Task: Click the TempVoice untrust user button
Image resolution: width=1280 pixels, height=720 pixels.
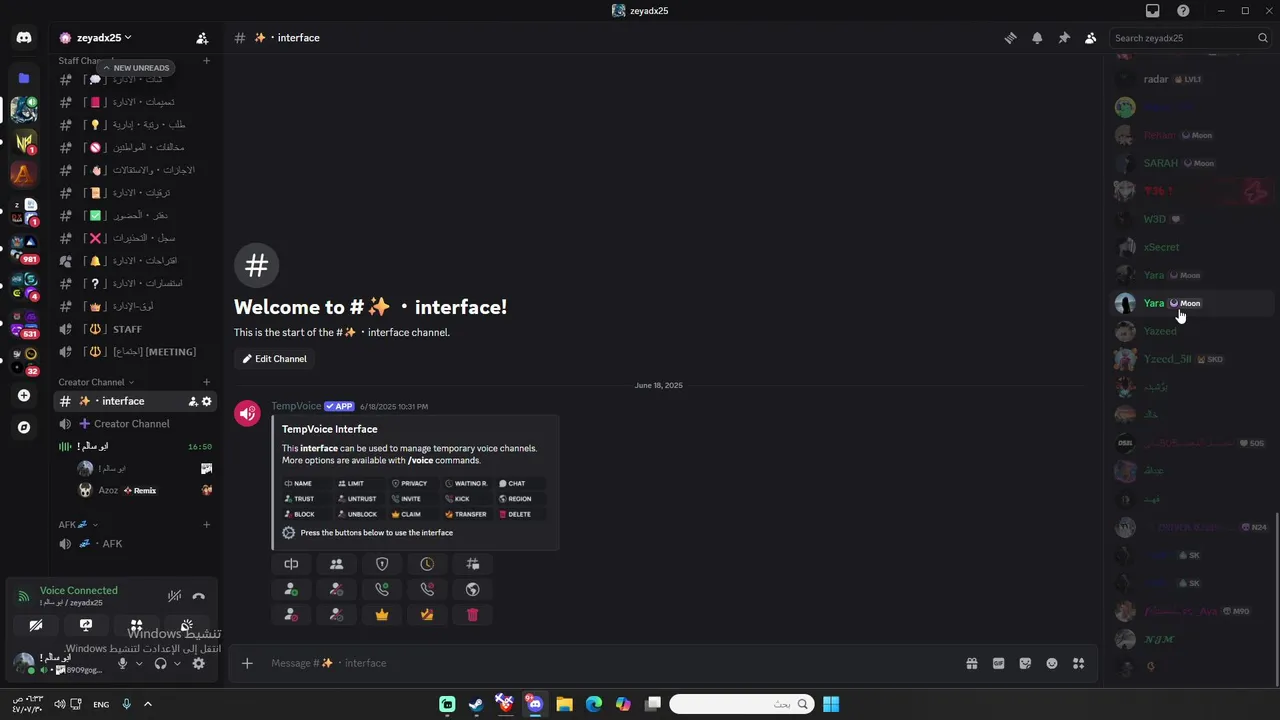Action: tap(337, 590)
